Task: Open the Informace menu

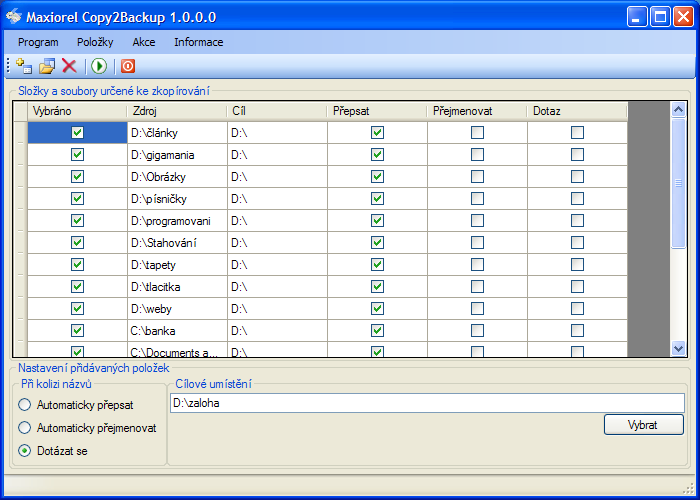Action: tap(199, 42)
